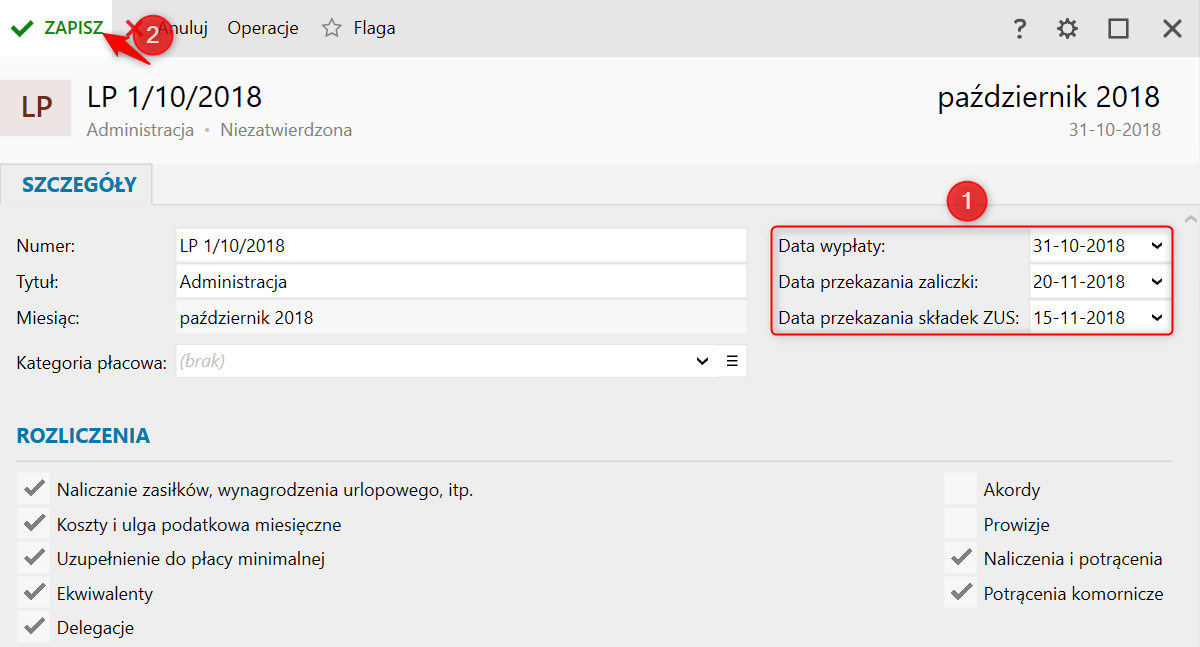
Task: Collapse section using small chevron at right edge
Action: 1190,218
